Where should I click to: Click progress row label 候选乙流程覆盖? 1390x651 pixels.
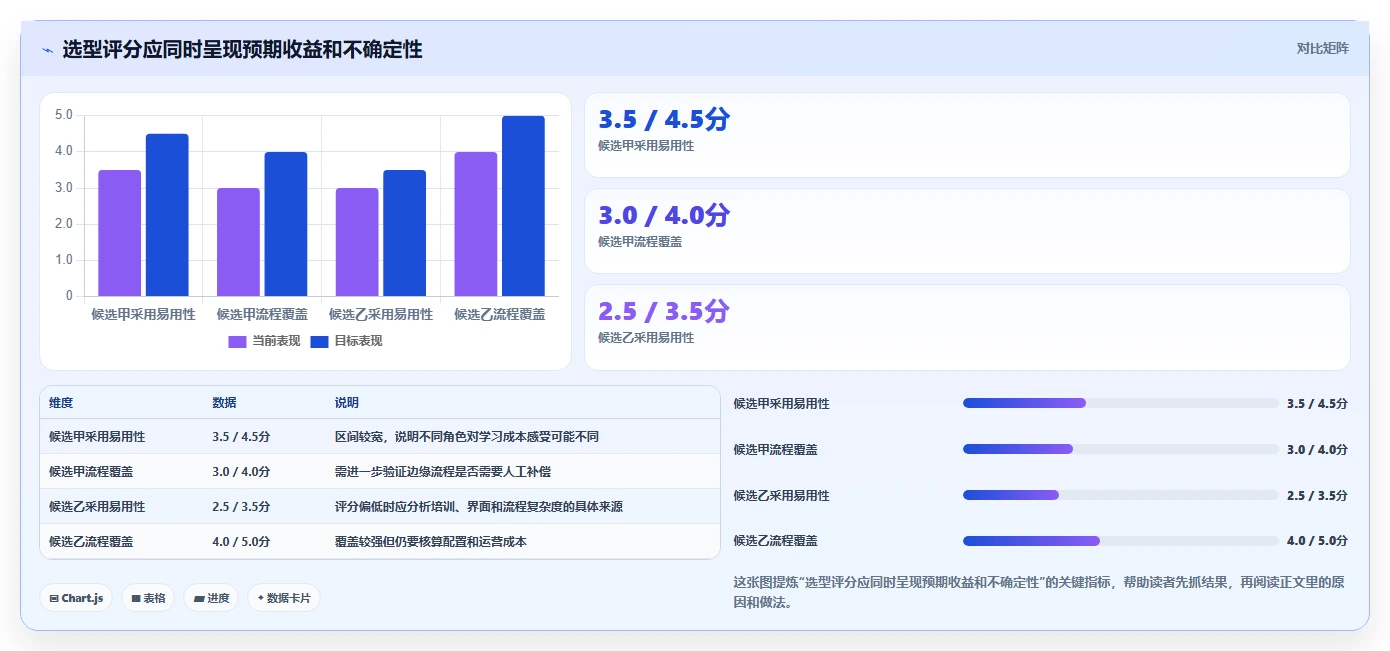(776, 541)
